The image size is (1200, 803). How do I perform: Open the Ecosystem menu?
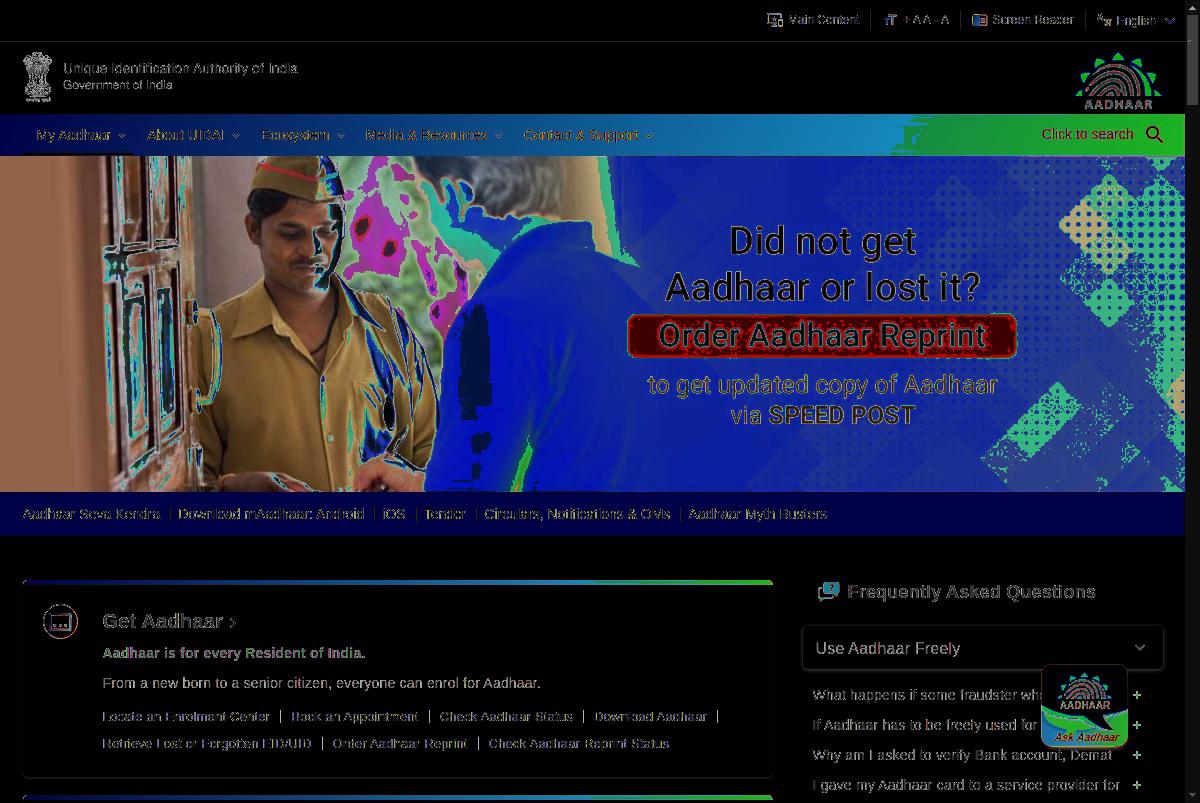(x=303, y=135)
